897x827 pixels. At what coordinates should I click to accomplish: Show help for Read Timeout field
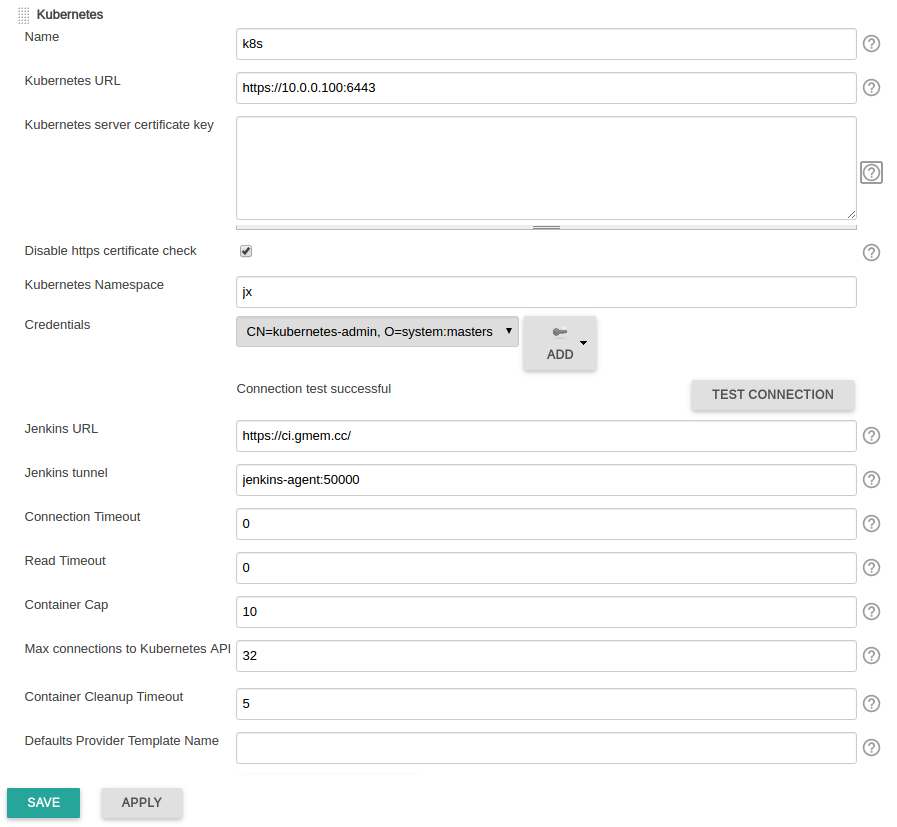pyautogui.click(x=871, y=568)
